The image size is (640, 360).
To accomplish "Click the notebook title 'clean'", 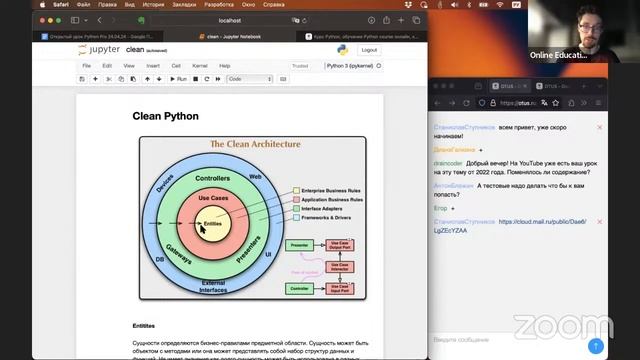I will coord(135,50).
